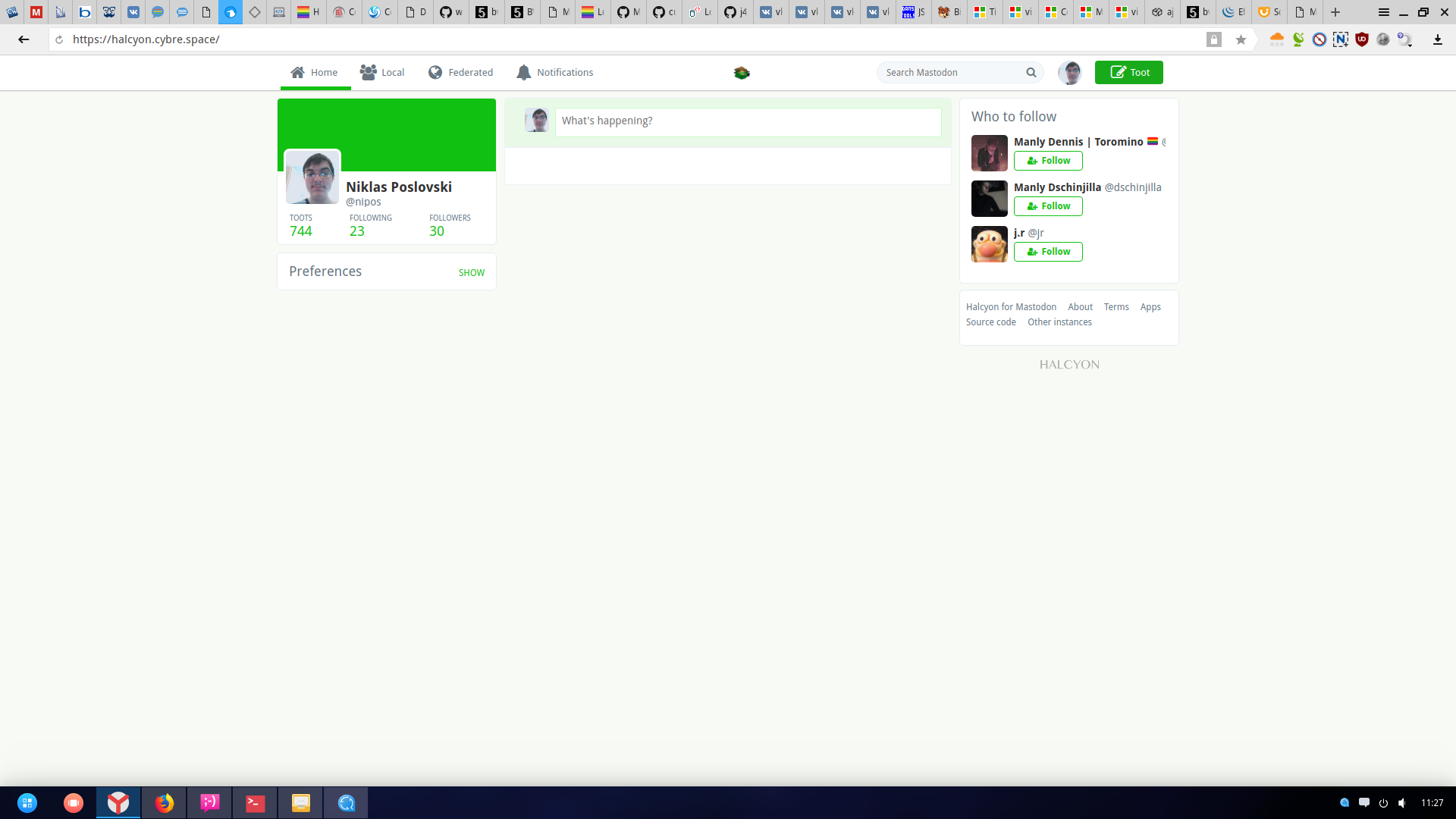
Task: Click the Notifications bell icon
Action: coord(523,73)
